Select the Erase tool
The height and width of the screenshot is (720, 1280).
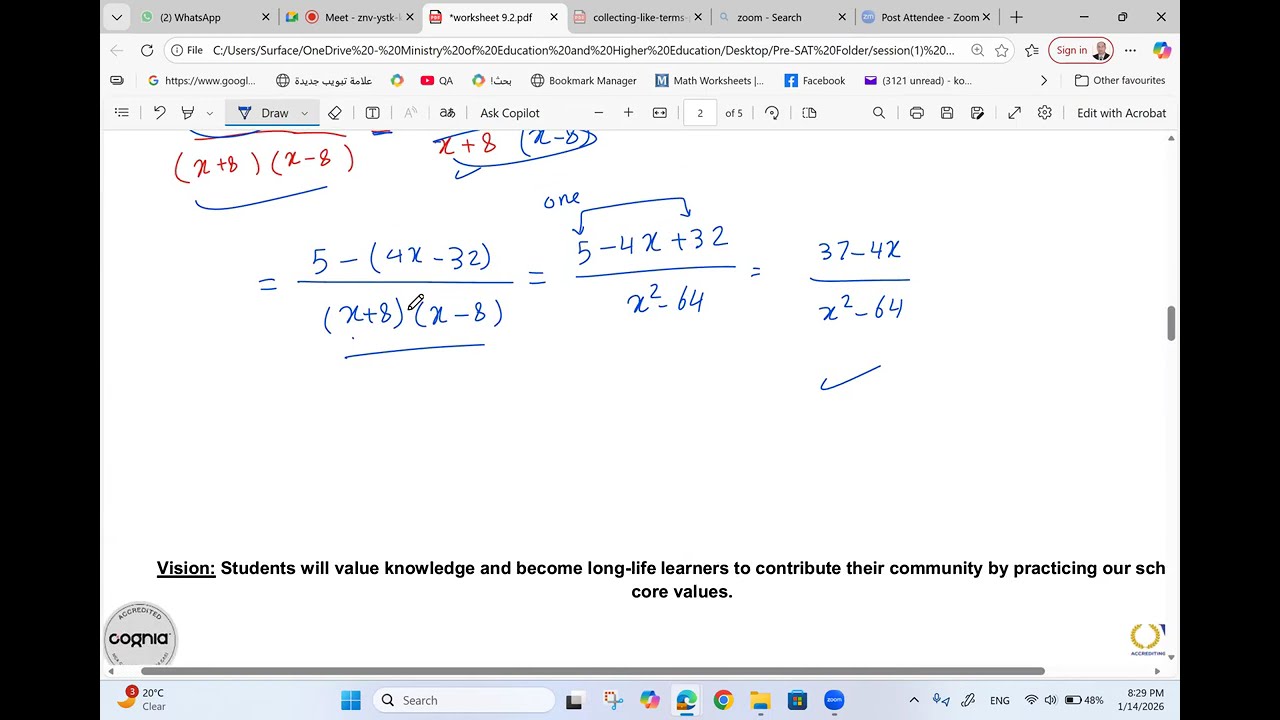coord(335,113)
